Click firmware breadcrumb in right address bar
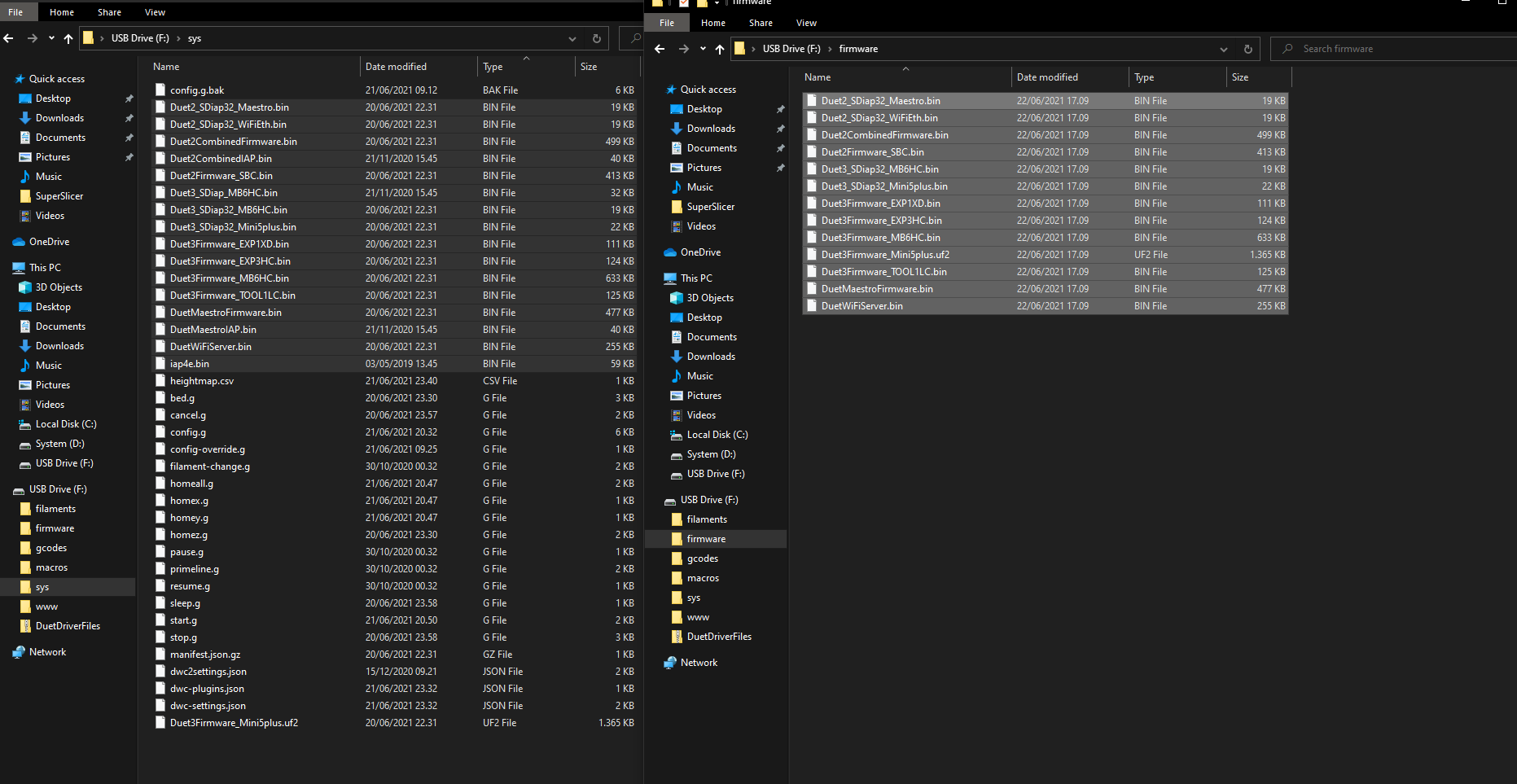 point(858,49)
